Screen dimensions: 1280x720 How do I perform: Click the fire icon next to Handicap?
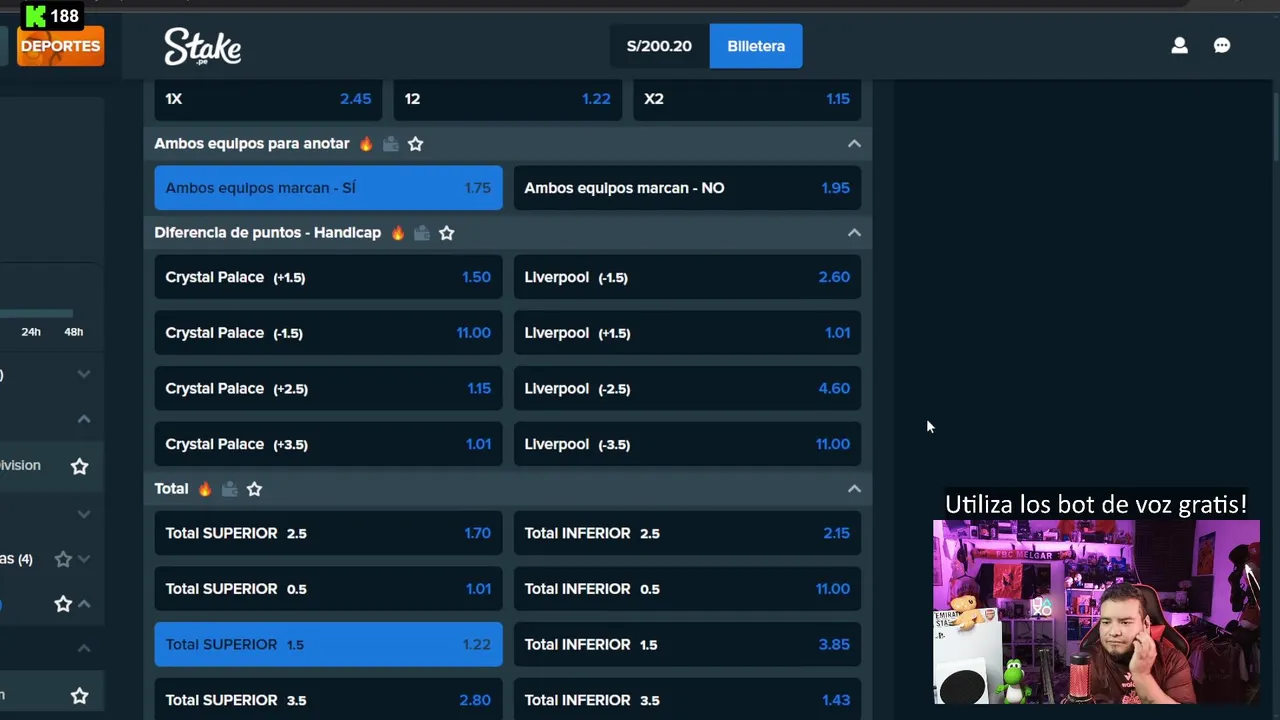click(x=398, y=233)
